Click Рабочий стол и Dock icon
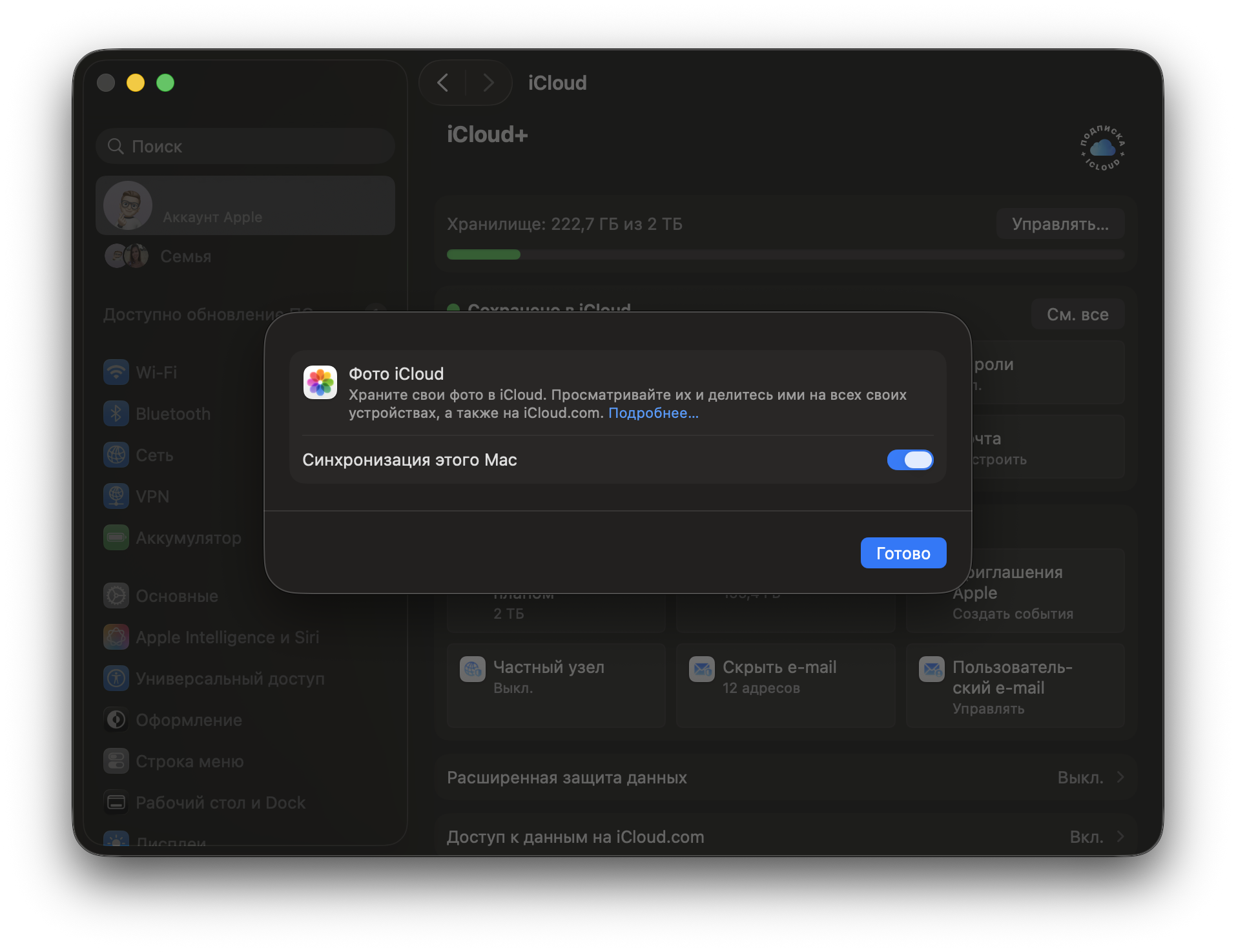The width and height of the screenshot is (1236, 952). pyautogui.click(x=116, y=803)
